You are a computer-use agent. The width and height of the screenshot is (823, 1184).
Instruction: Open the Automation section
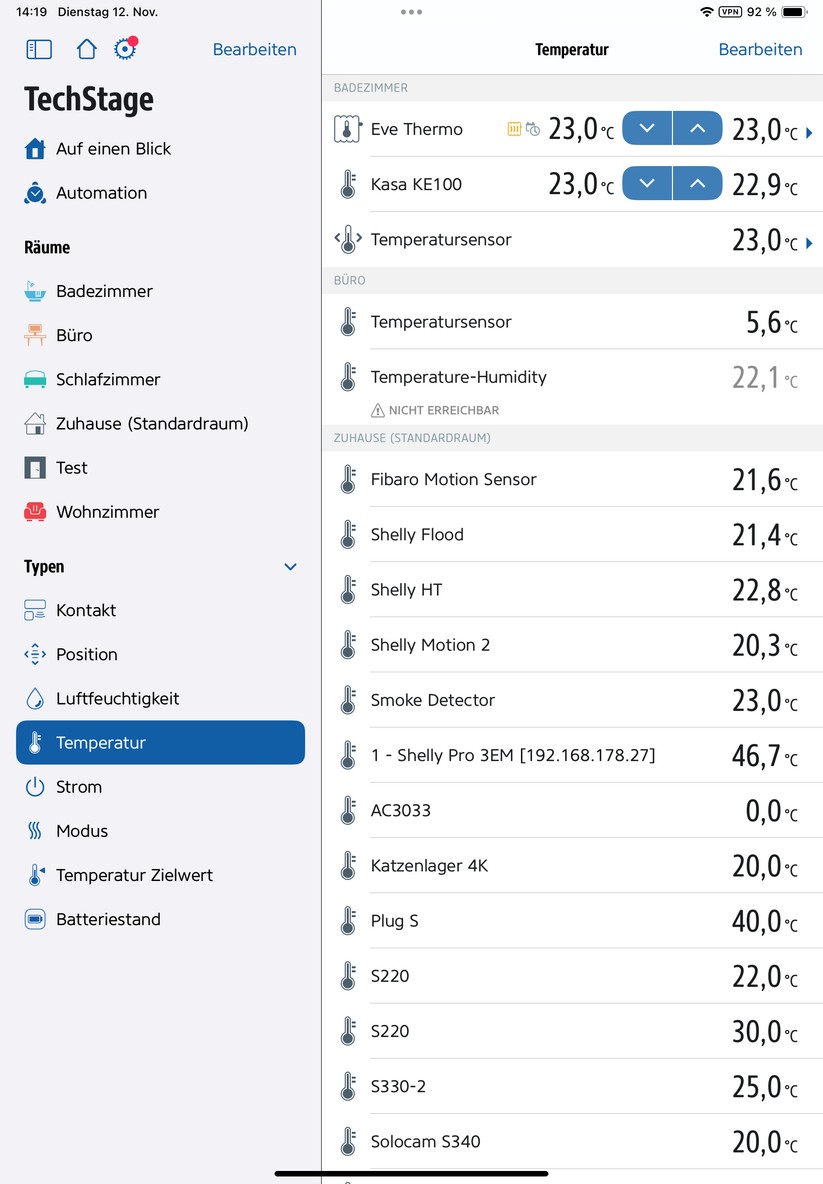(x=101, y=193)
